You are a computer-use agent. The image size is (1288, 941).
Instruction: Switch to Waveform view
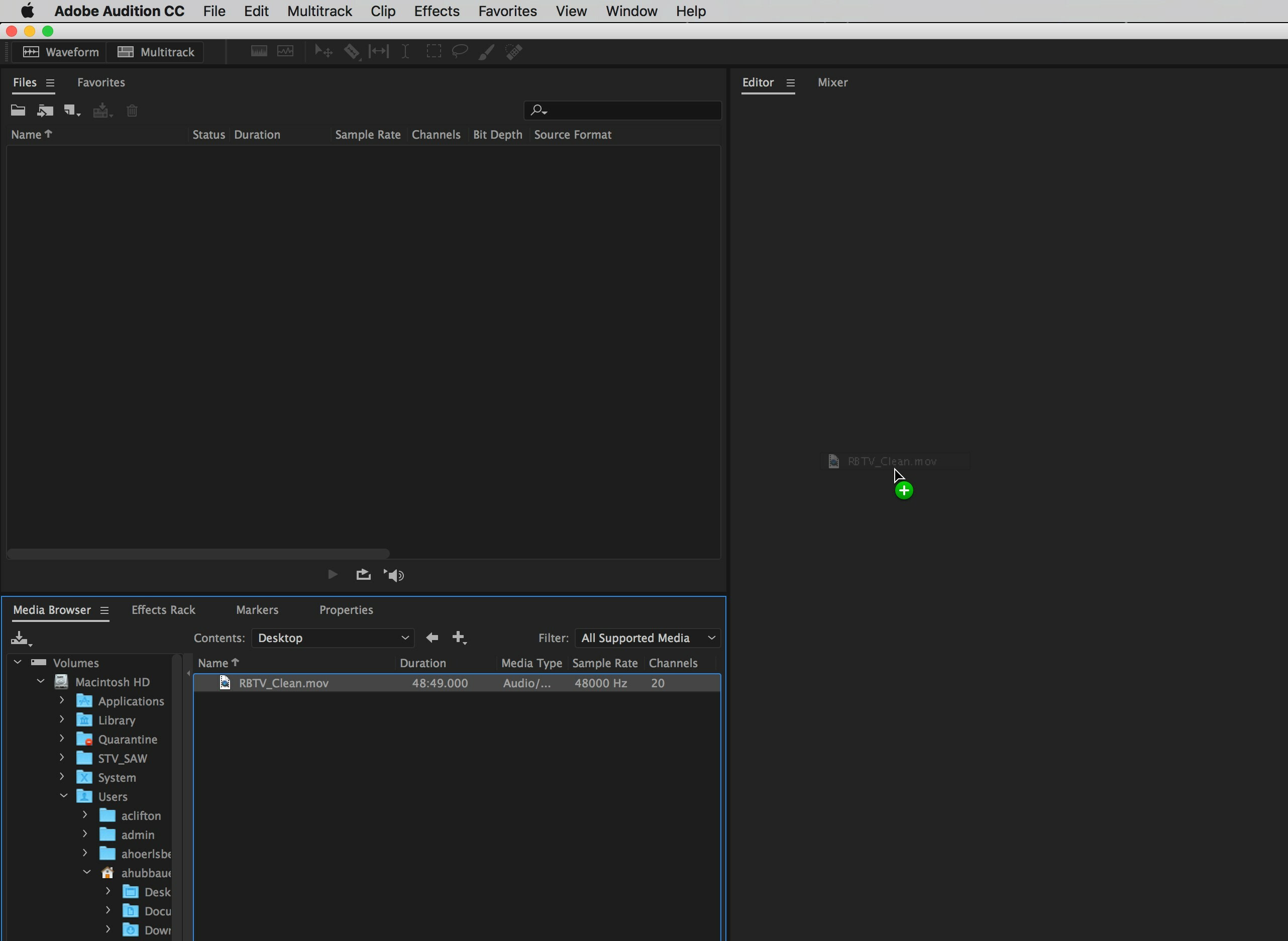click(60, 52)
